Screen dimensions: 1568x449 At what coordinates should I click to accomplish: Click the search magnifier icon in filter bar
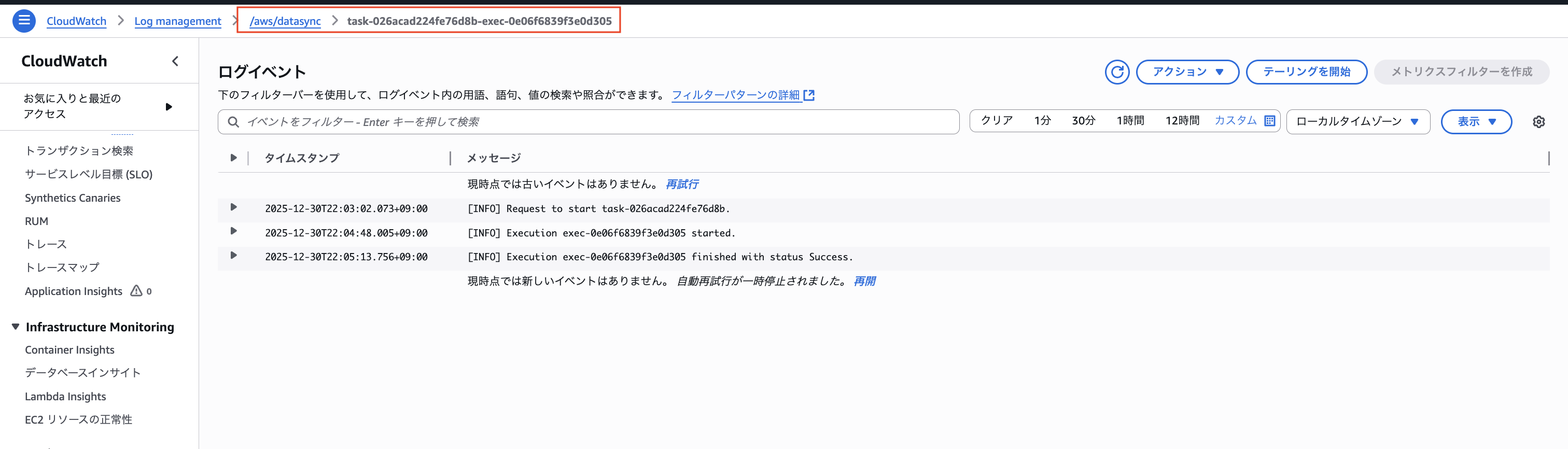point(233,122)
